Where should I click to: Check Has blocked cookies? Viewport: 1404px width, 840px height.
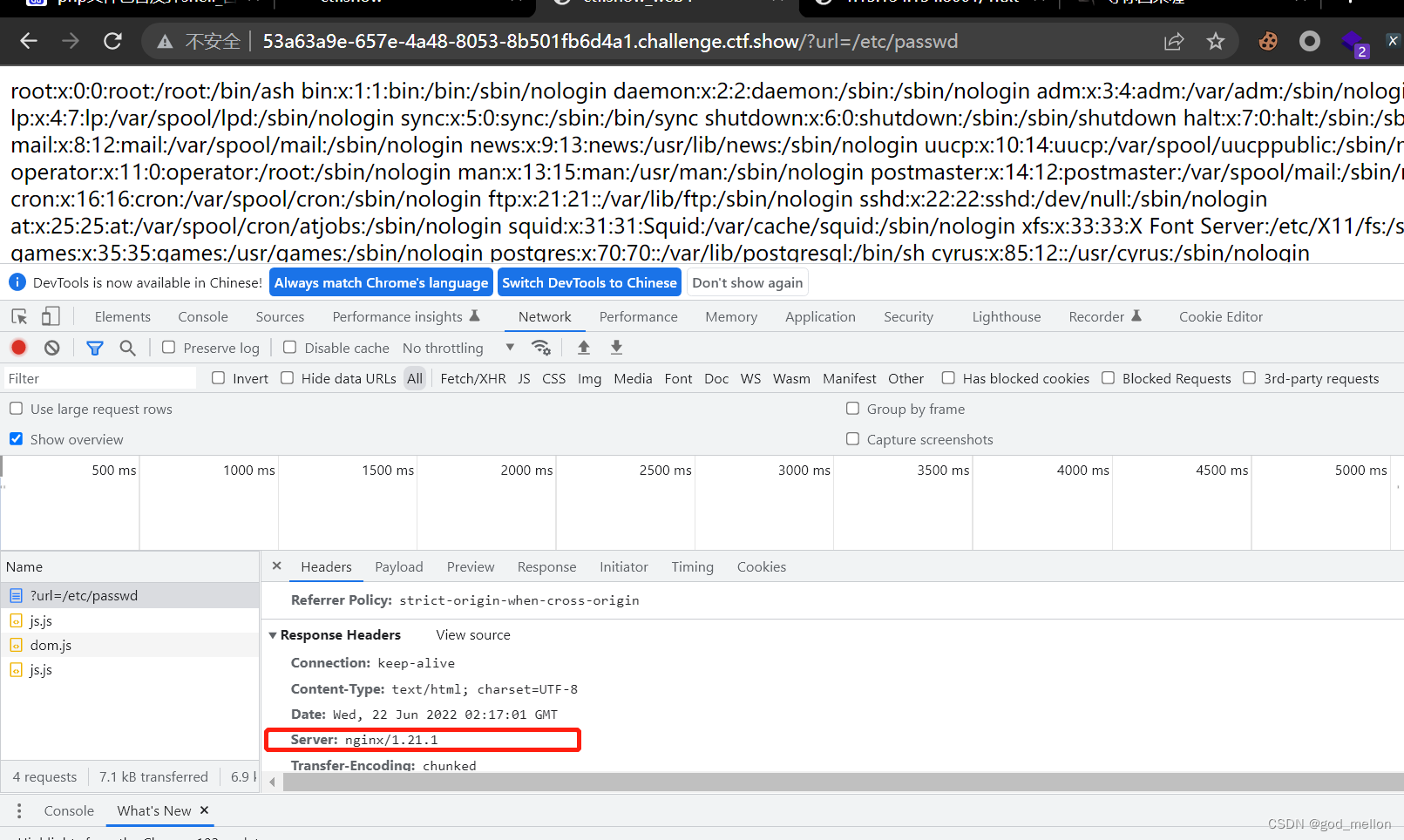coord(948,378)
